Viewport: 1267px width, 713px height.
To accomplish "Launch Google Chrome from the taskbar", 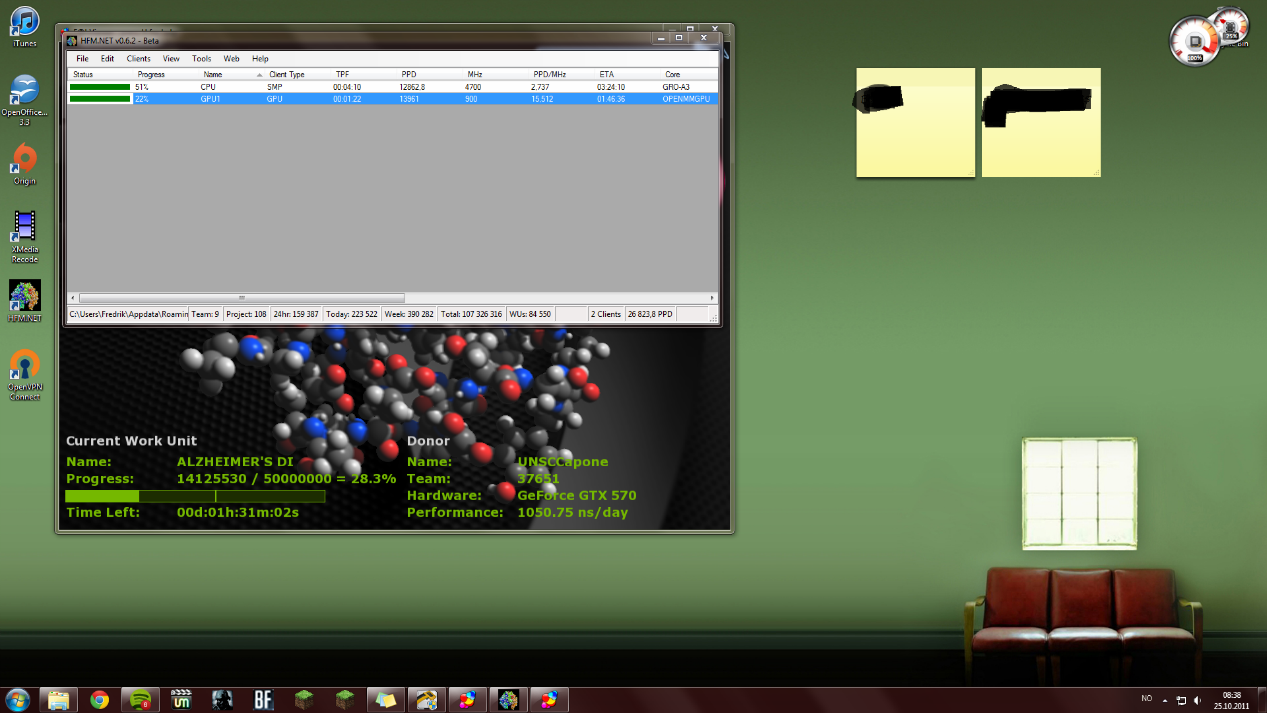I will 99,699.
